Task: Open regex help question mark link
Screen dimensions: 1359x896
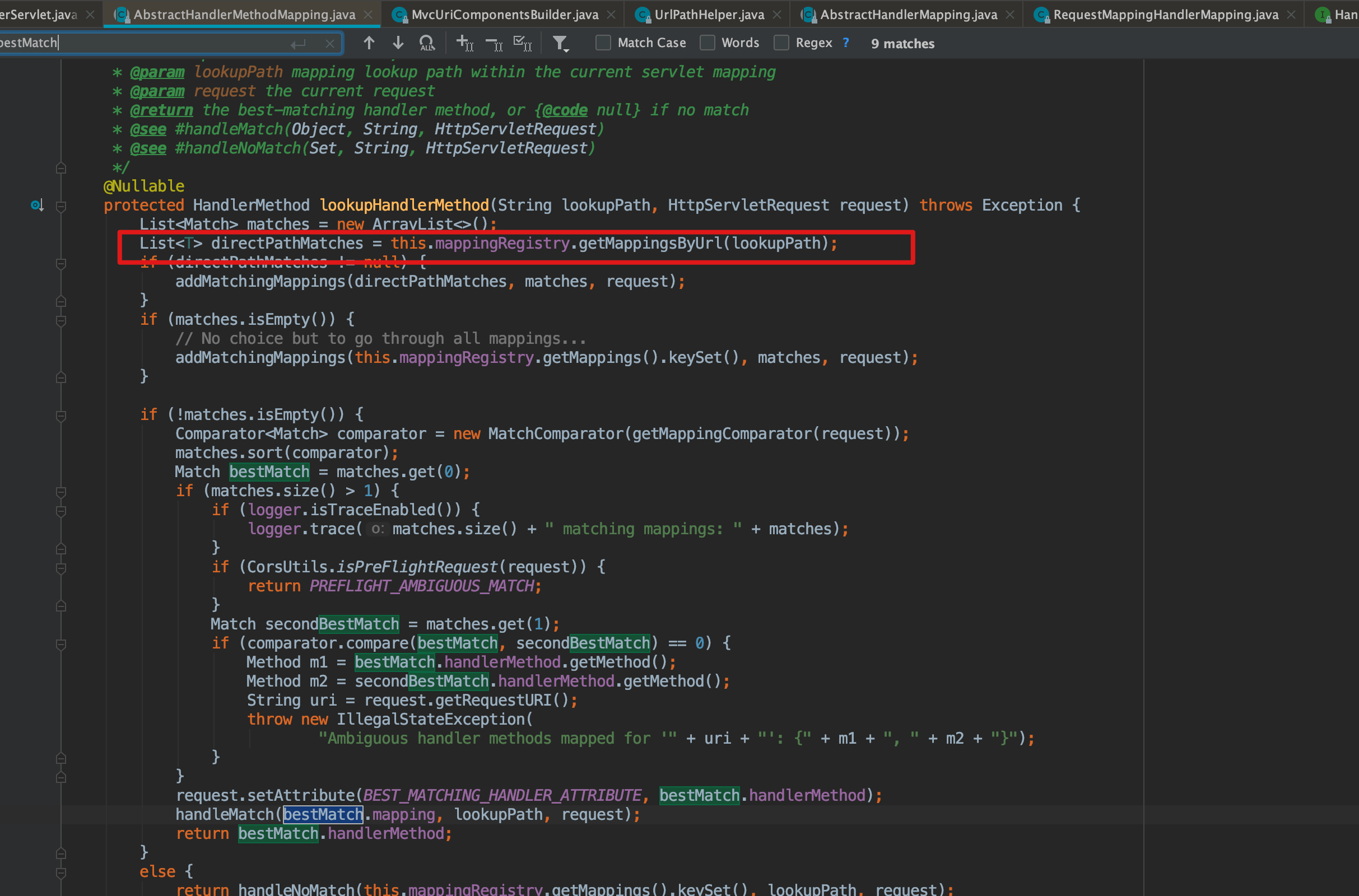Action: (846, 43)
